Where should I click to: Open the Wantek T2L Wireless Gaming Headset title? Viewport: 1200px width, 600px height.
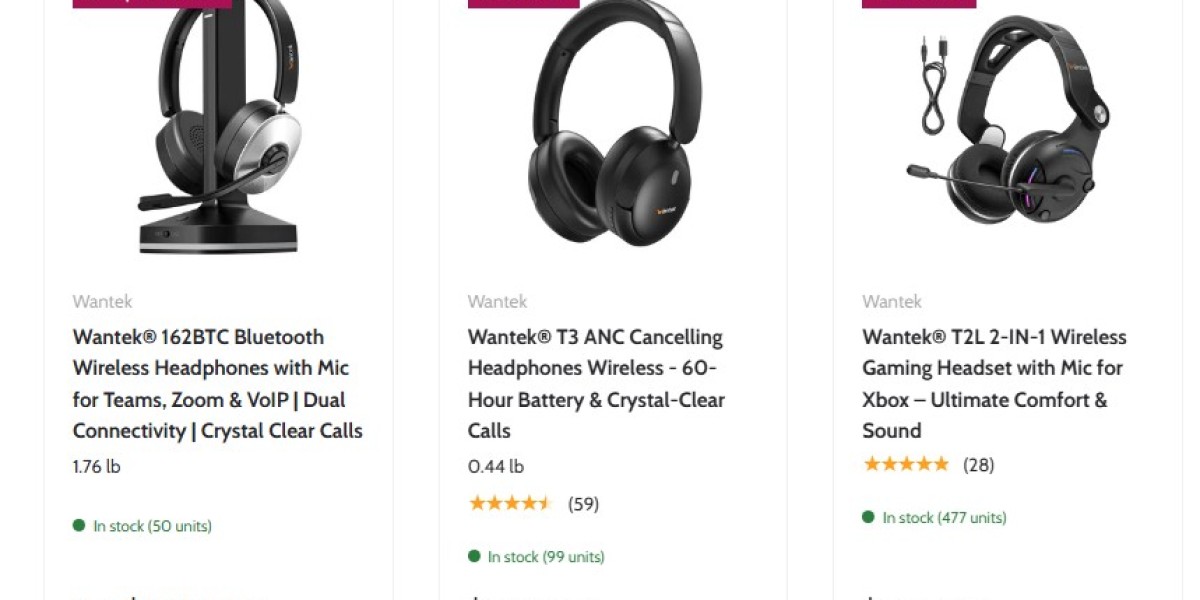994,384
